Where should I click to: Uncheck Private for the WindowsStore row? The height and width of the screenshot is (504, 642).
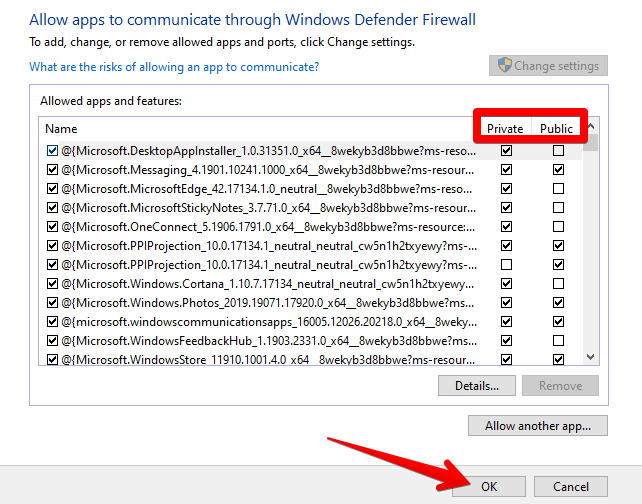click(506, 359)
